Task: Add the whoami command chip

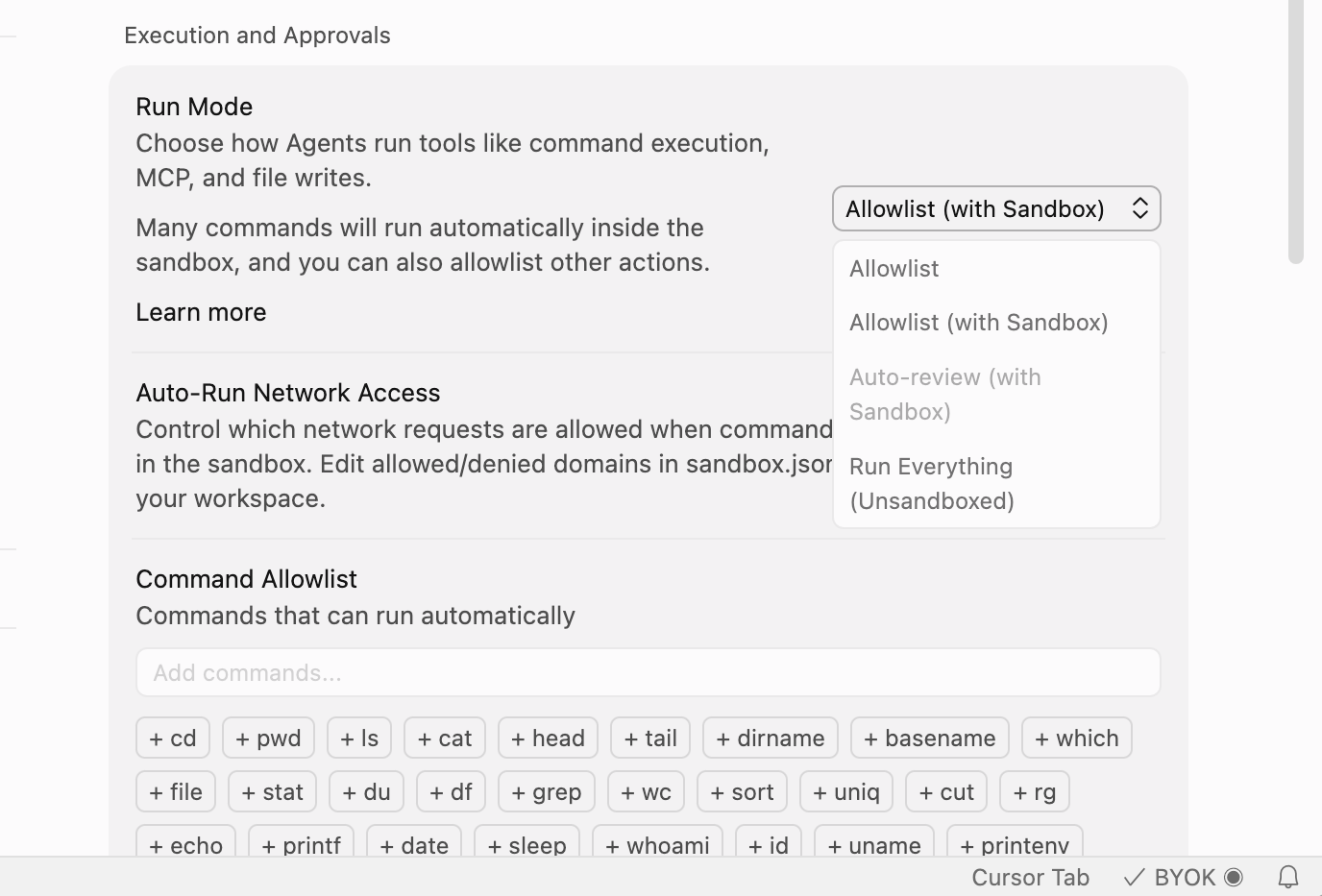Action: (658, 845)
